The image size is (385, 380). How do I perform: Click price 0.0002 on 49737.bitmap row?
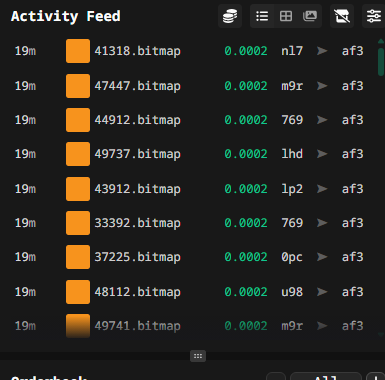pyautogui.click(x=246, y=154)
